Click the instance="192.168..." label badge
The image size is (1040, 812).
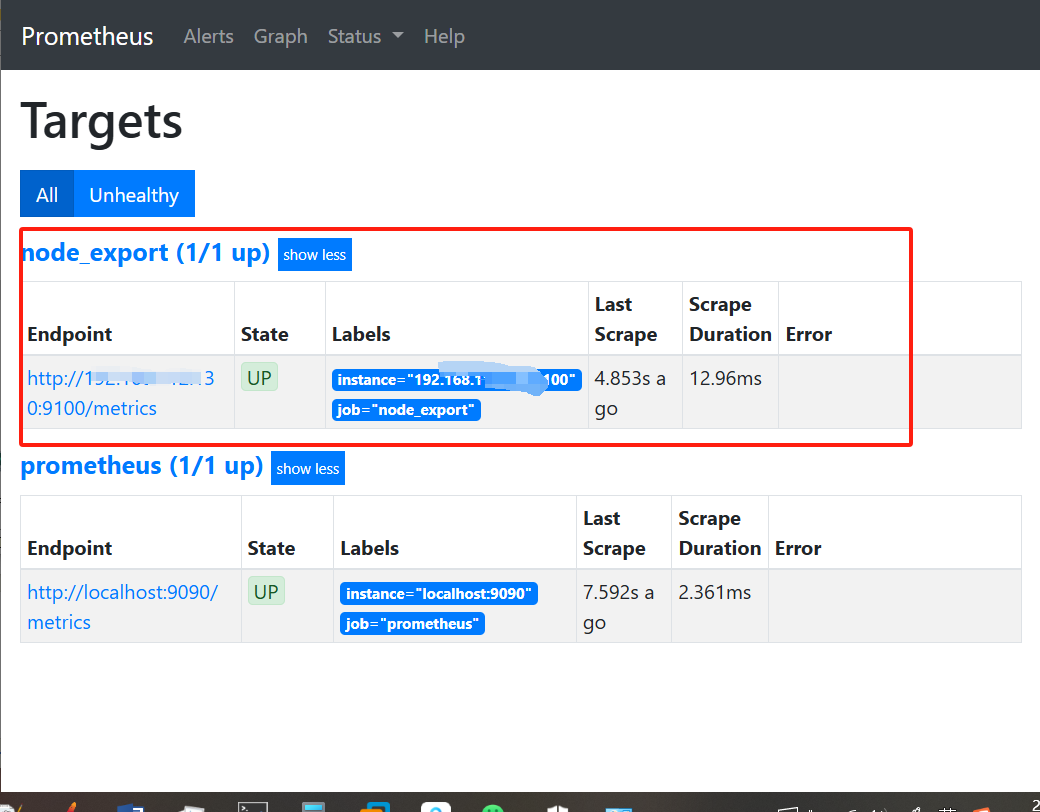[456, 379]
